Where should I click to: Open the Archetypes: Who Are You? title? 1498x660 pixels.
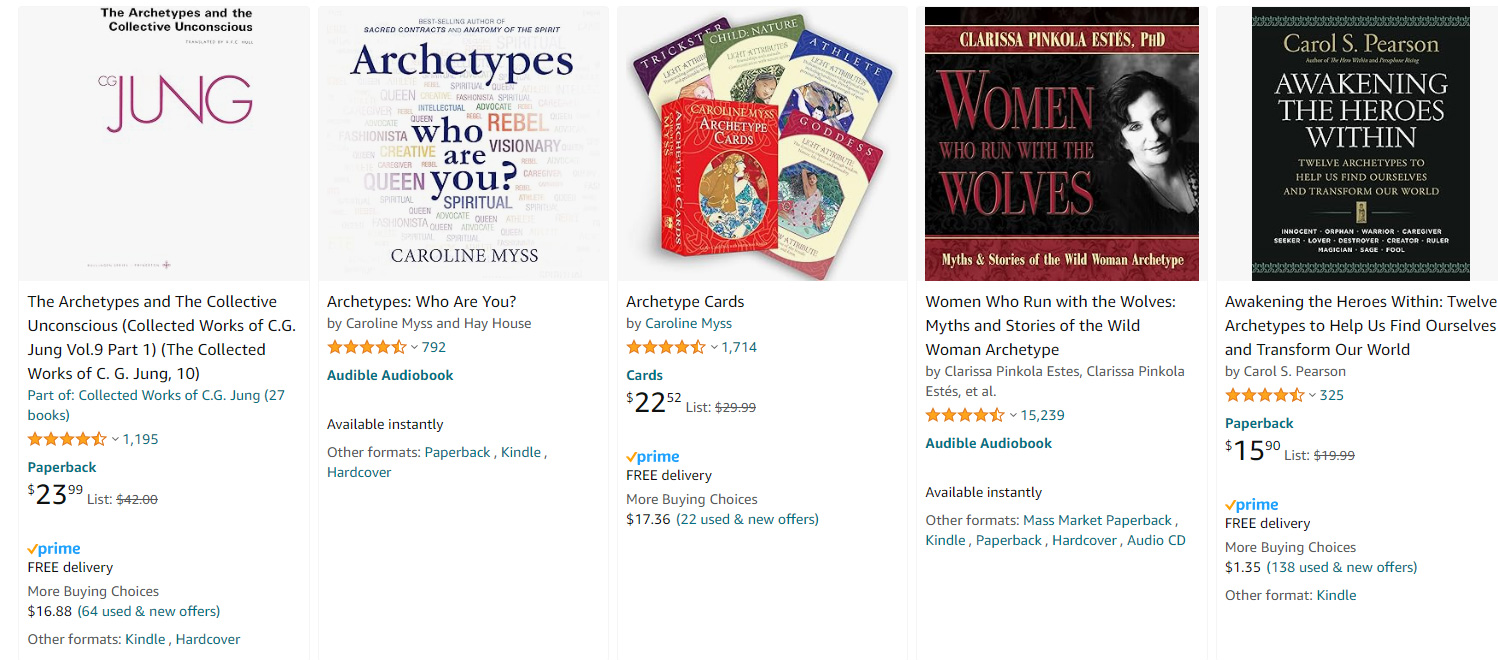coord(421,301)
